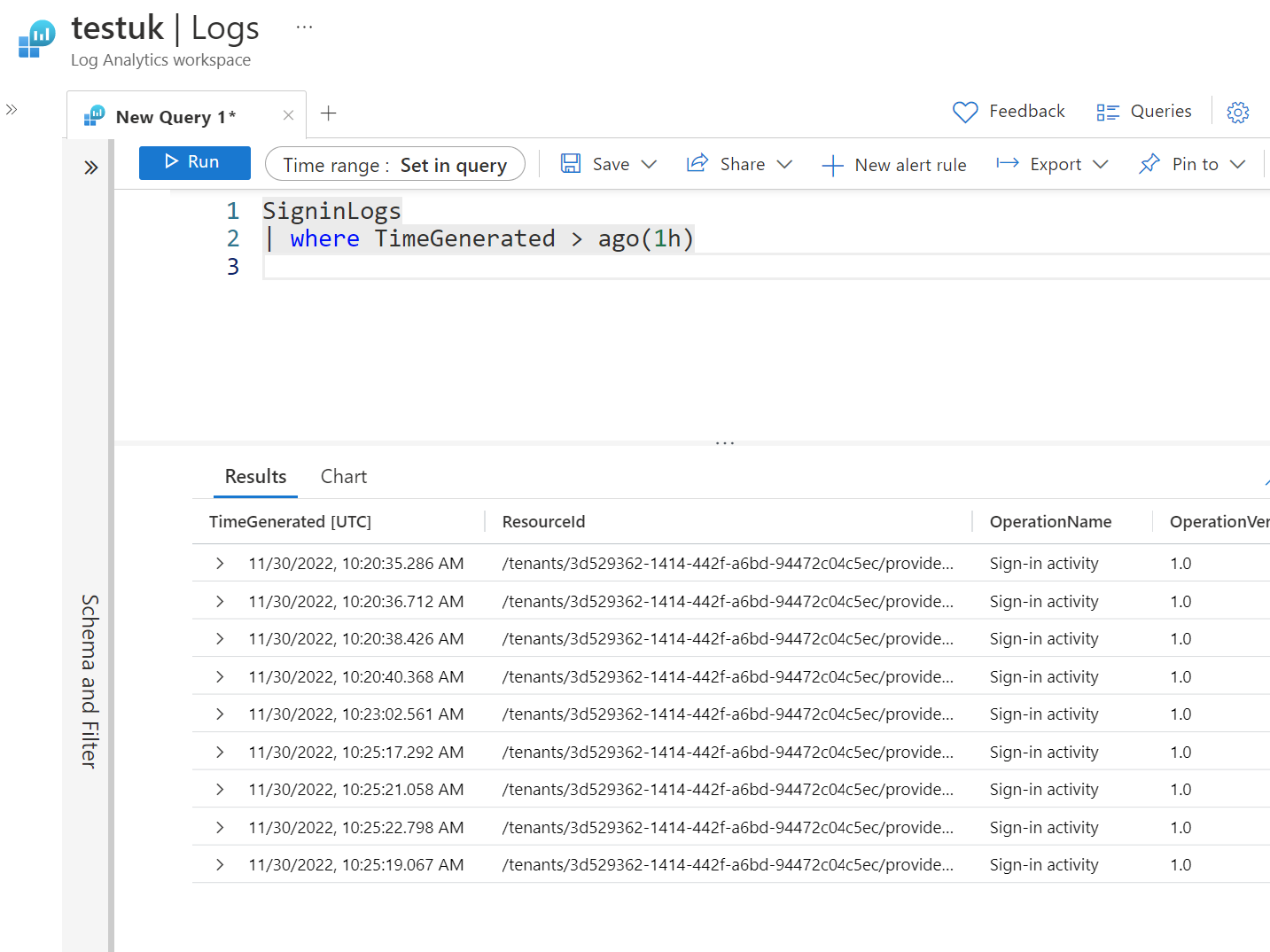Click the where TimeGenerated query line
1270x952 pixels.
(x=479, y=238)
